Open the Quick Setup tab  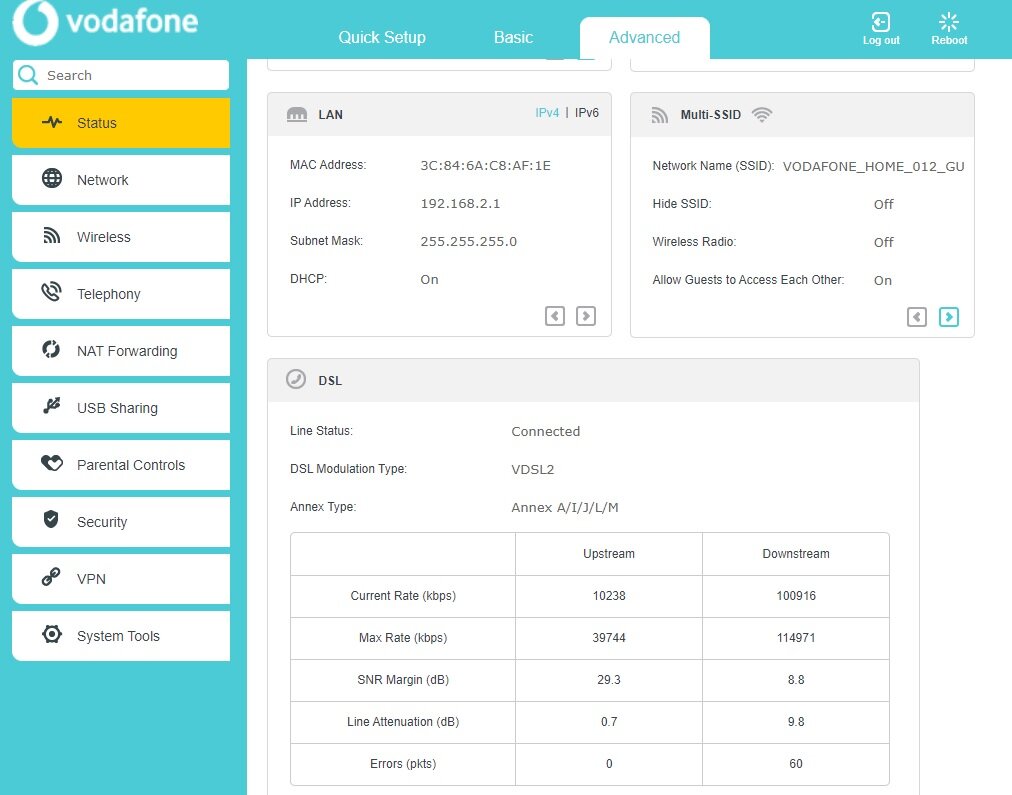pos(382,37)
